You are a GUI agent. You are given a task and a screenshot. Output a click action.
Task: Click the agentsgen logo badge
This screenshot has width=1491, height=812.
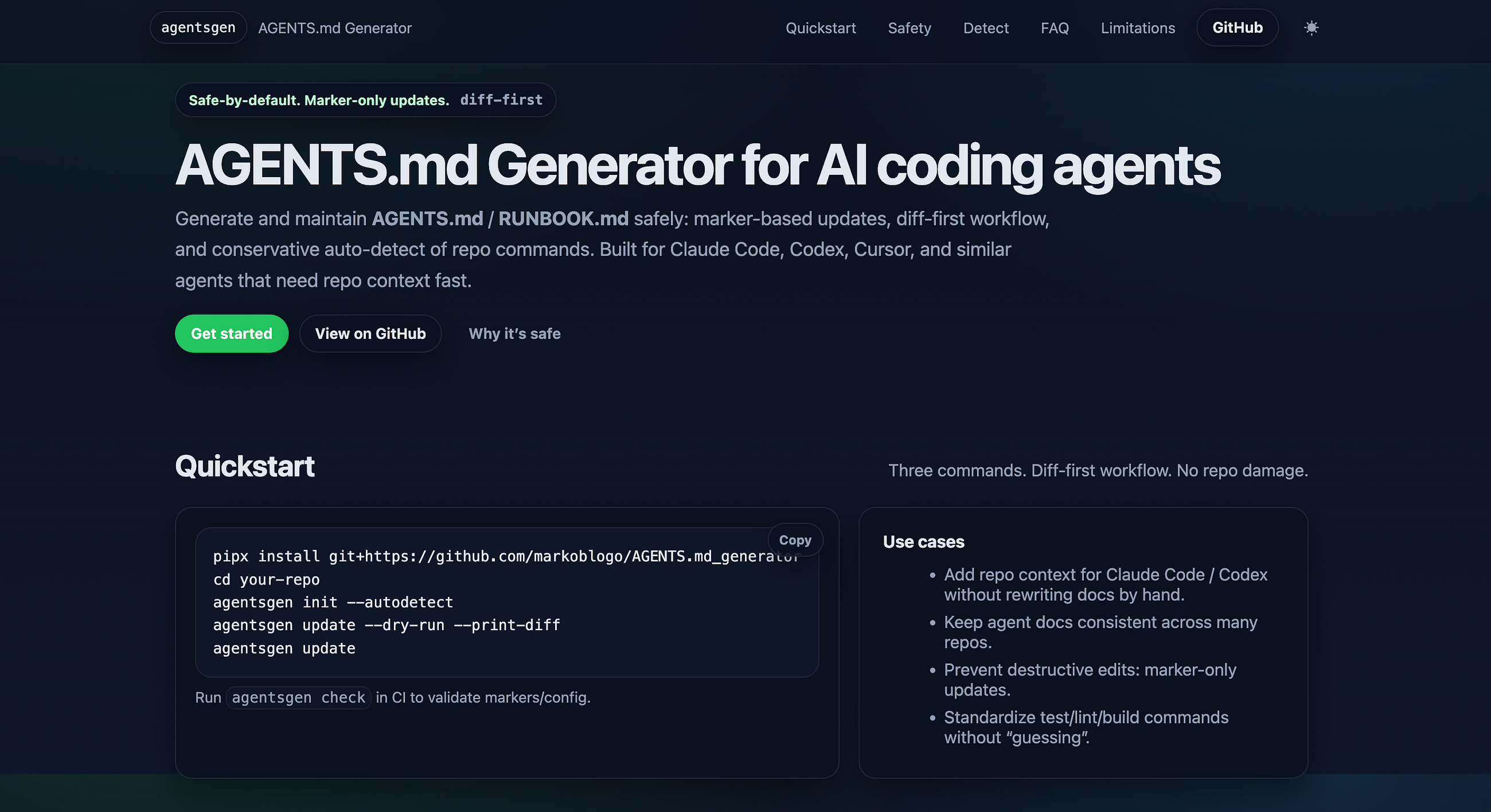point(198,28)
